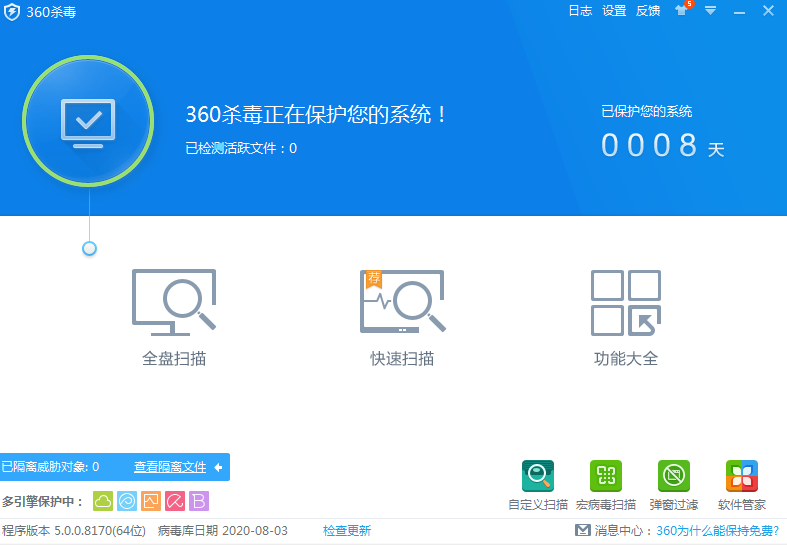The height and width of the screenshot is (545, 787).
Task: Click the small circle node below status
Action: coord(89,248)
